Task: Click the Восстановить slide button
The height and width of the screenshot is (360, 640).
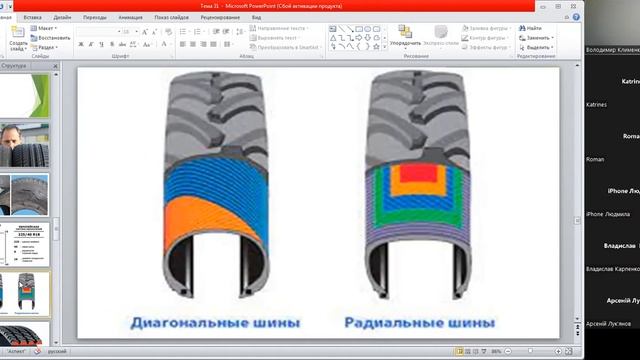Action: click(50, 38)
